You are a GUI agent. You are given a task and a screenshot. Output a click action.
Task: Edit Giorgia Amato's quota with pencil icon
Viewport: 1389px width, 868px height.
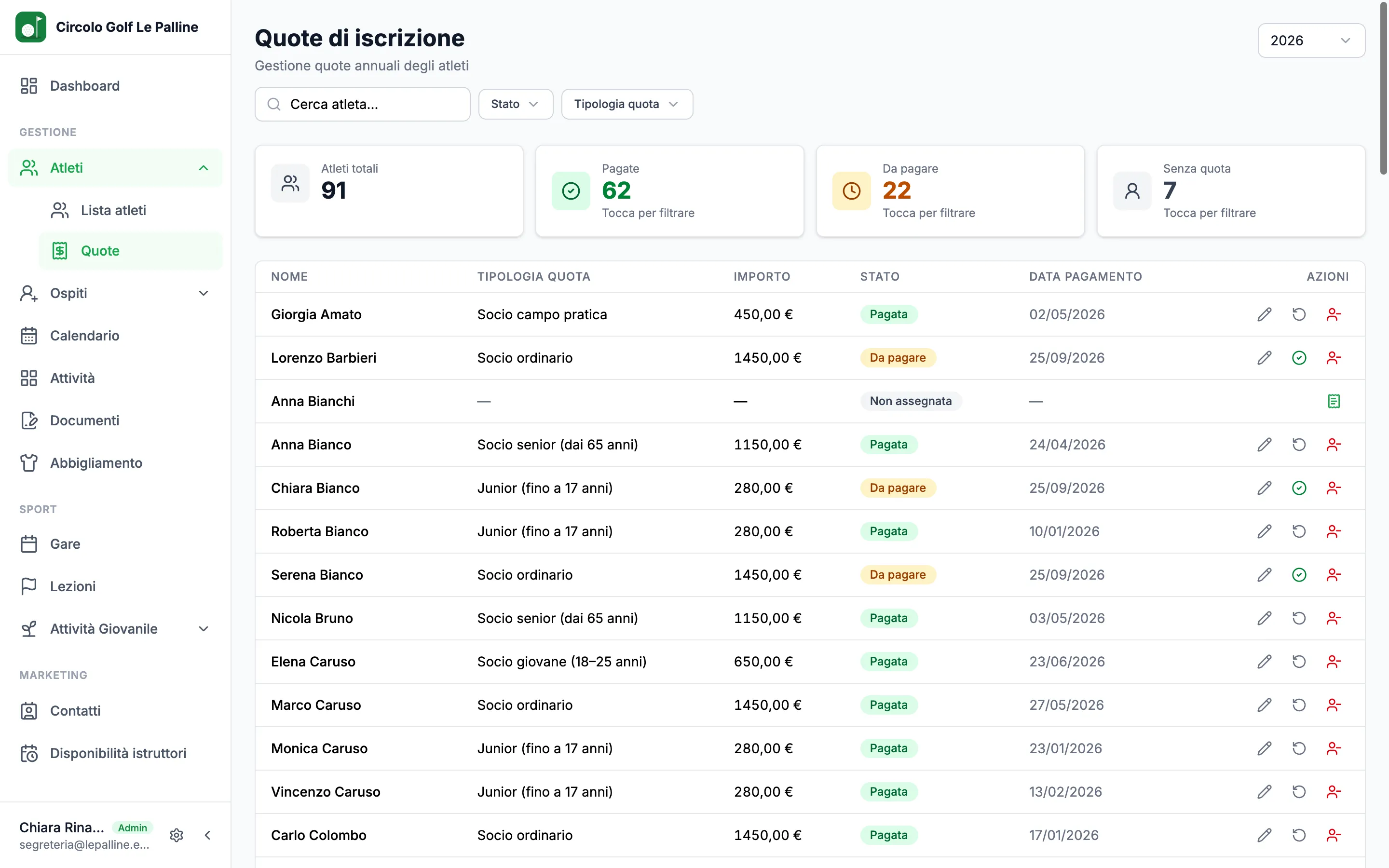(1265, 314)
